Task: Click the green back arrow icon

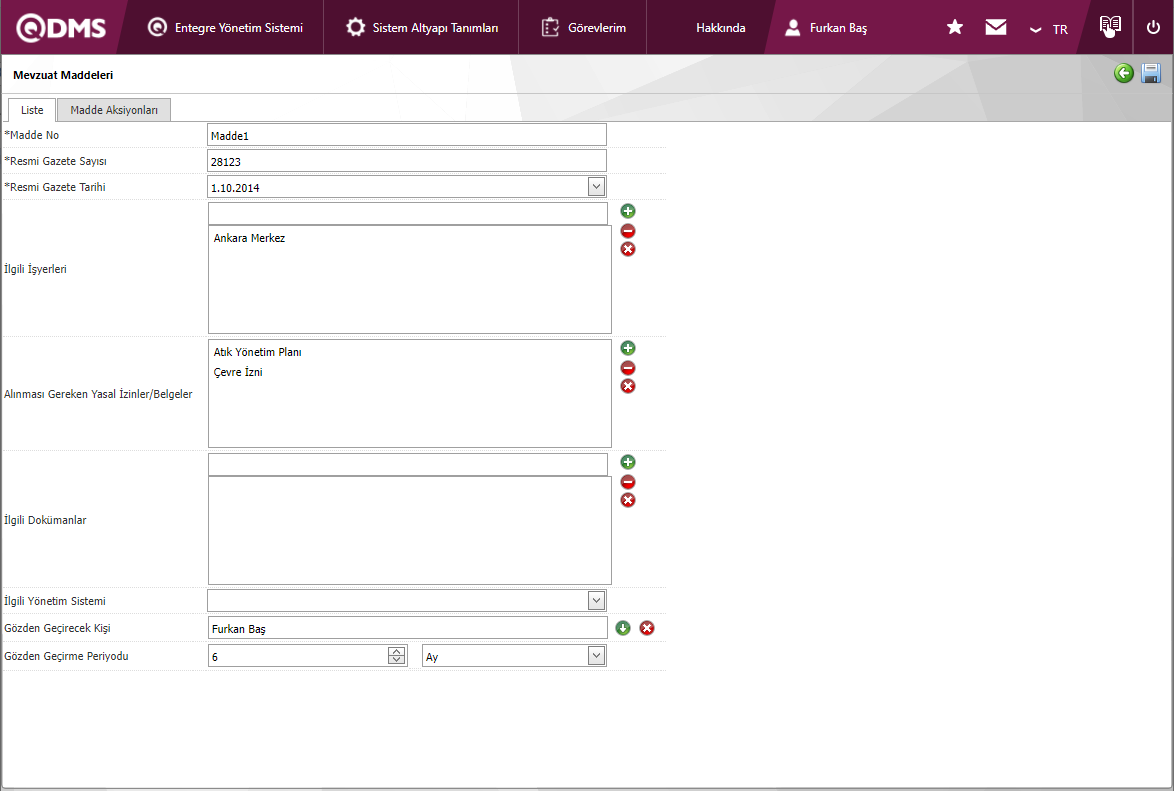Action: coord(1124,73)
